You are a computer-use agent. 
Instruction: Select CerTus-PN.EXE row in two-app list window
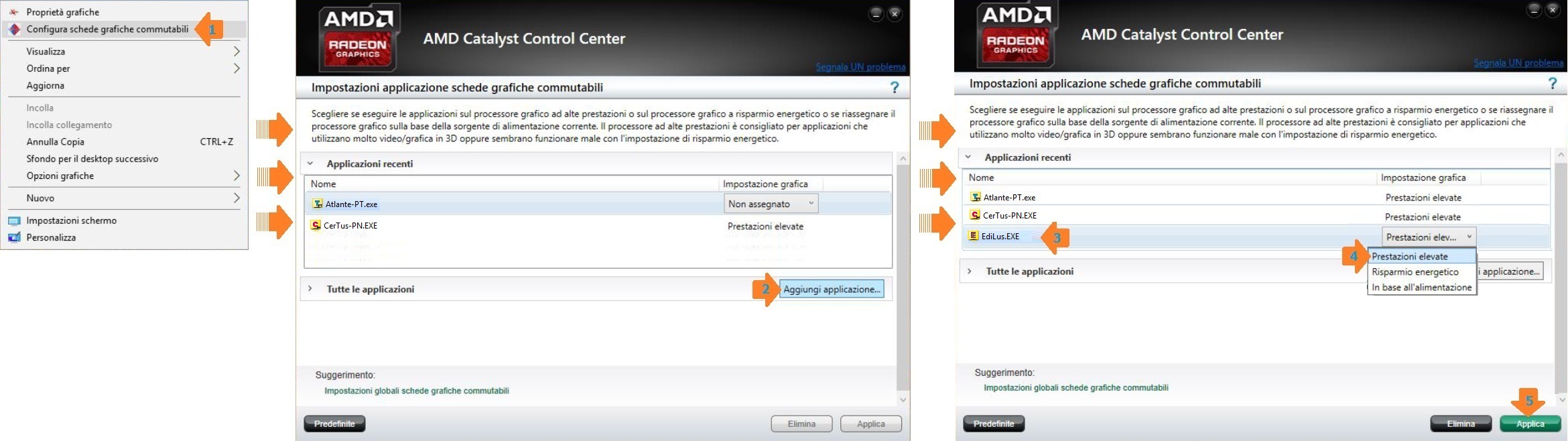598,226
